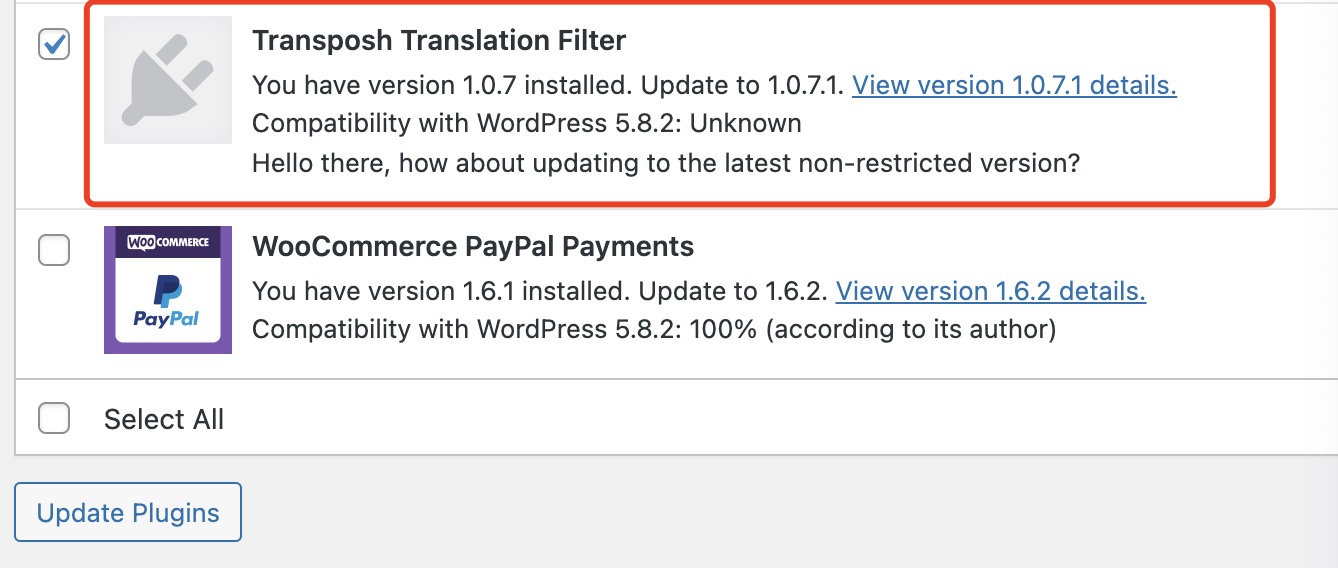Screen dimensions: 1338x568
Task: Click the Transposh grey plug icon
Action: coord(167,80)
